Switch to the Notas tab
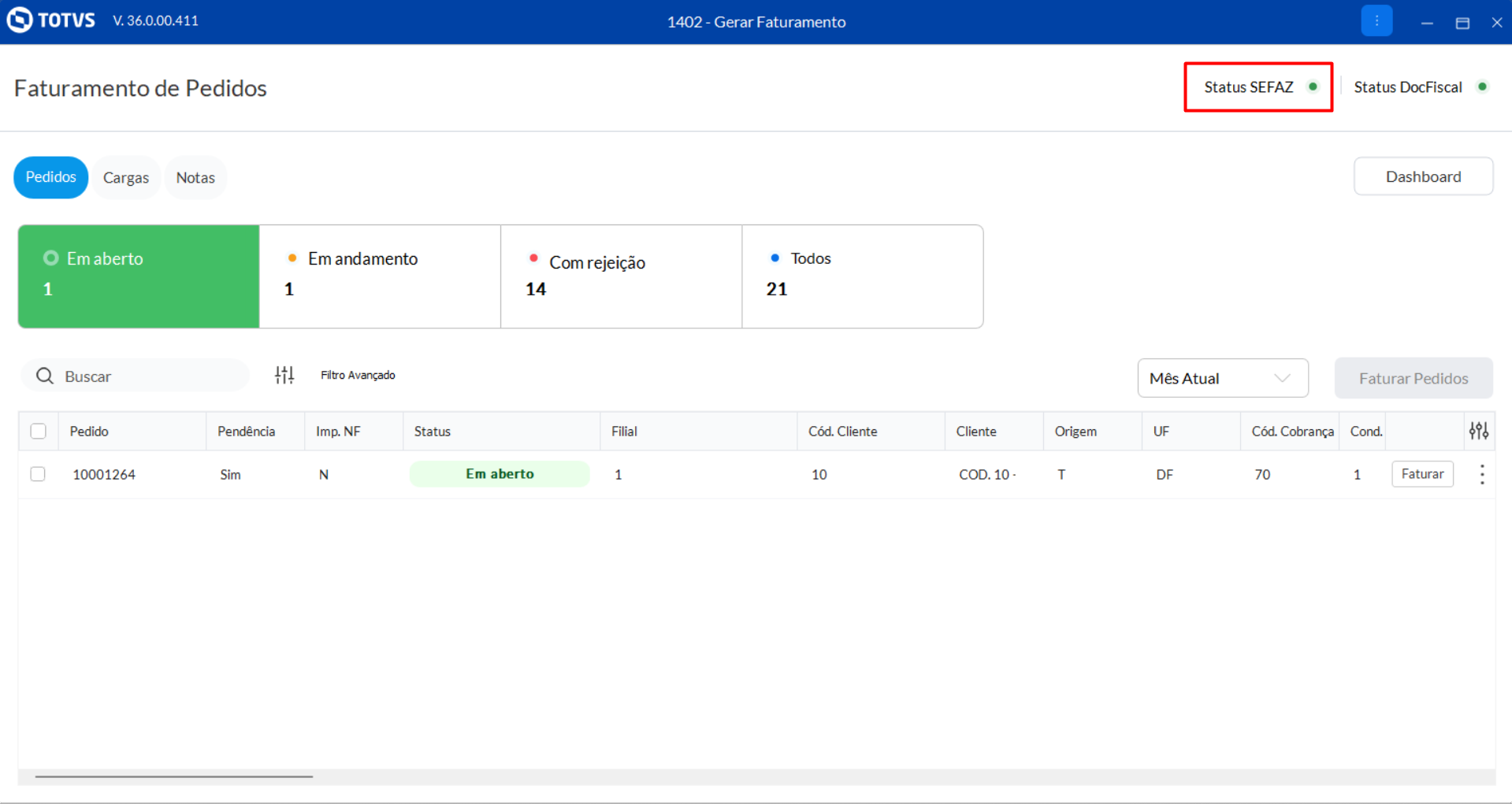This screenshot has height=804, width=1512. pyautogui.click(x=195, y=177)
